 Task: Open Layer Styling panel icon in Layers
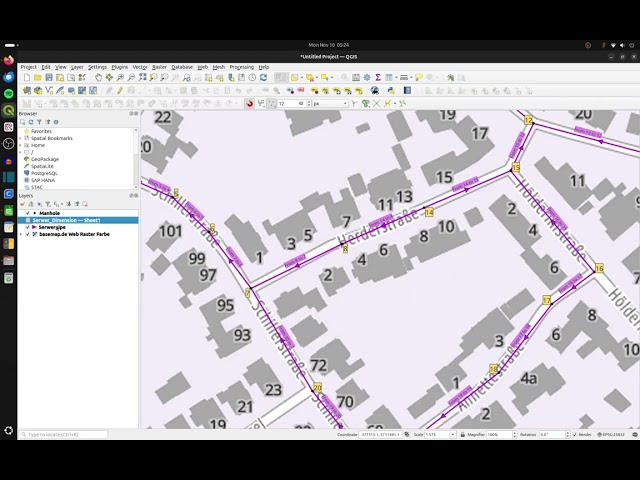pyautogui.click(x=22, y=204)
